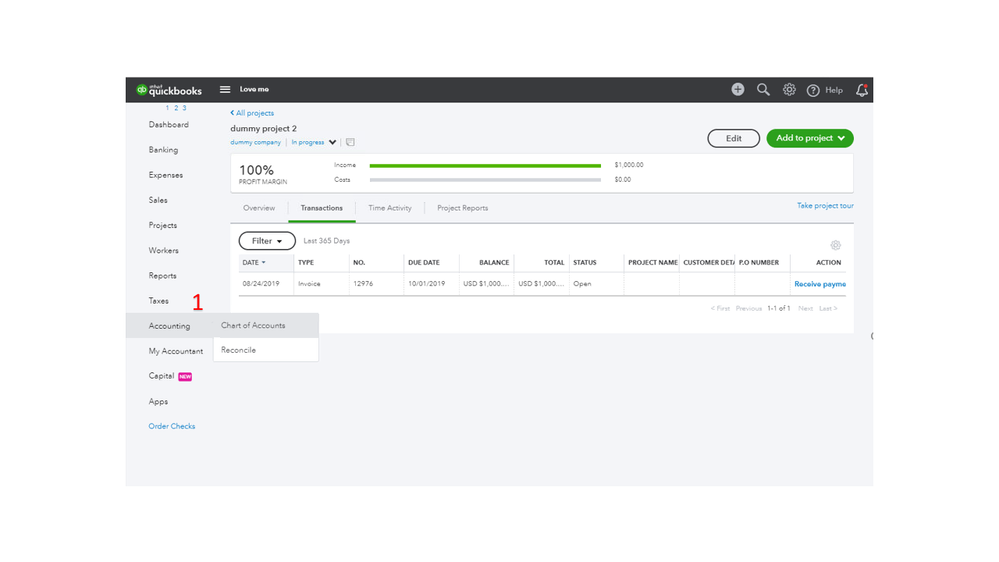Switch to the Project Reports tab
This screenshot has height=562, width=999.
pyautogui.click(x=463, y=208)
